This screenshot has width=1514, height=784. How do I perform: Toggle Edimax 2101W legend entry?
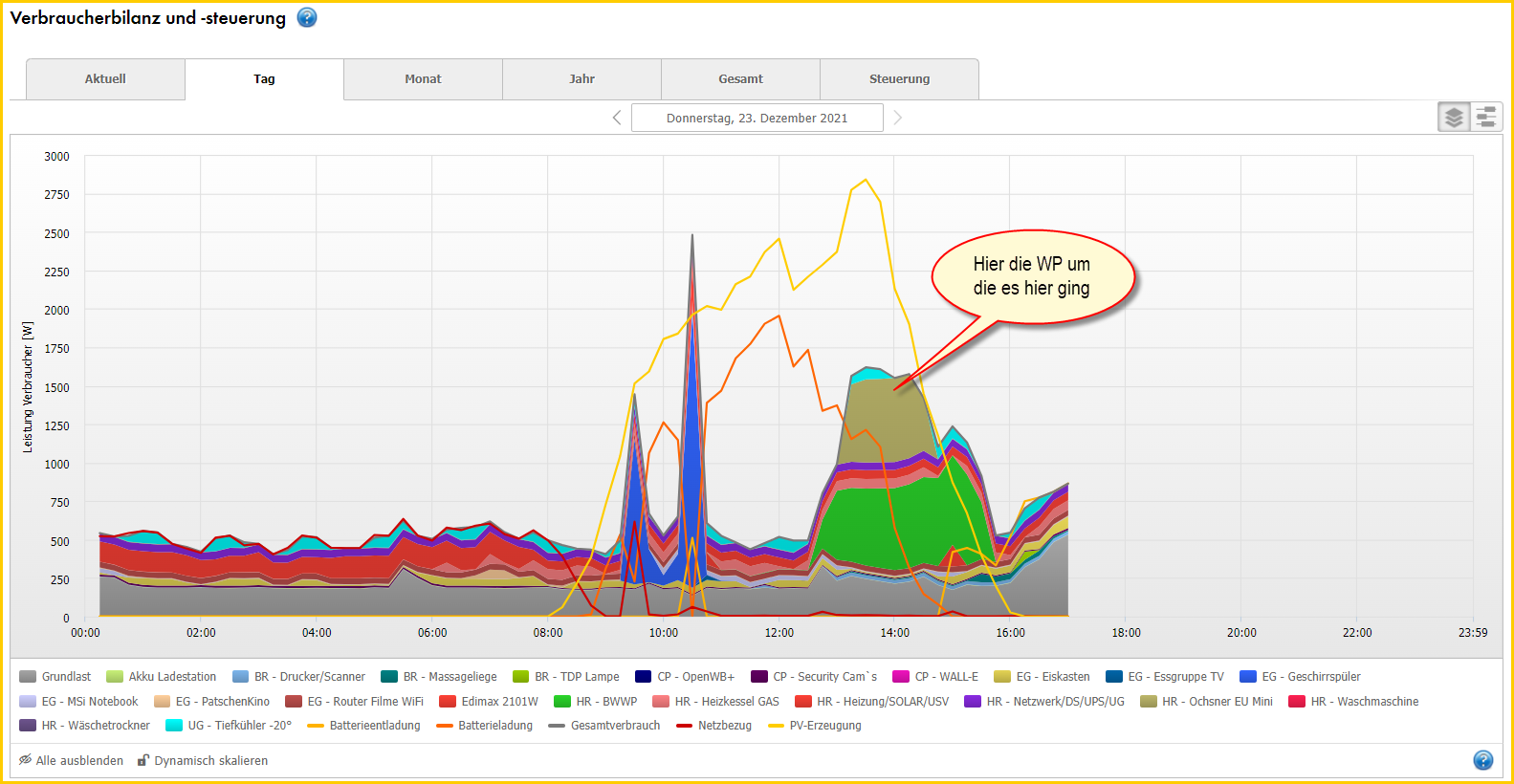click(x=489, y=702)
